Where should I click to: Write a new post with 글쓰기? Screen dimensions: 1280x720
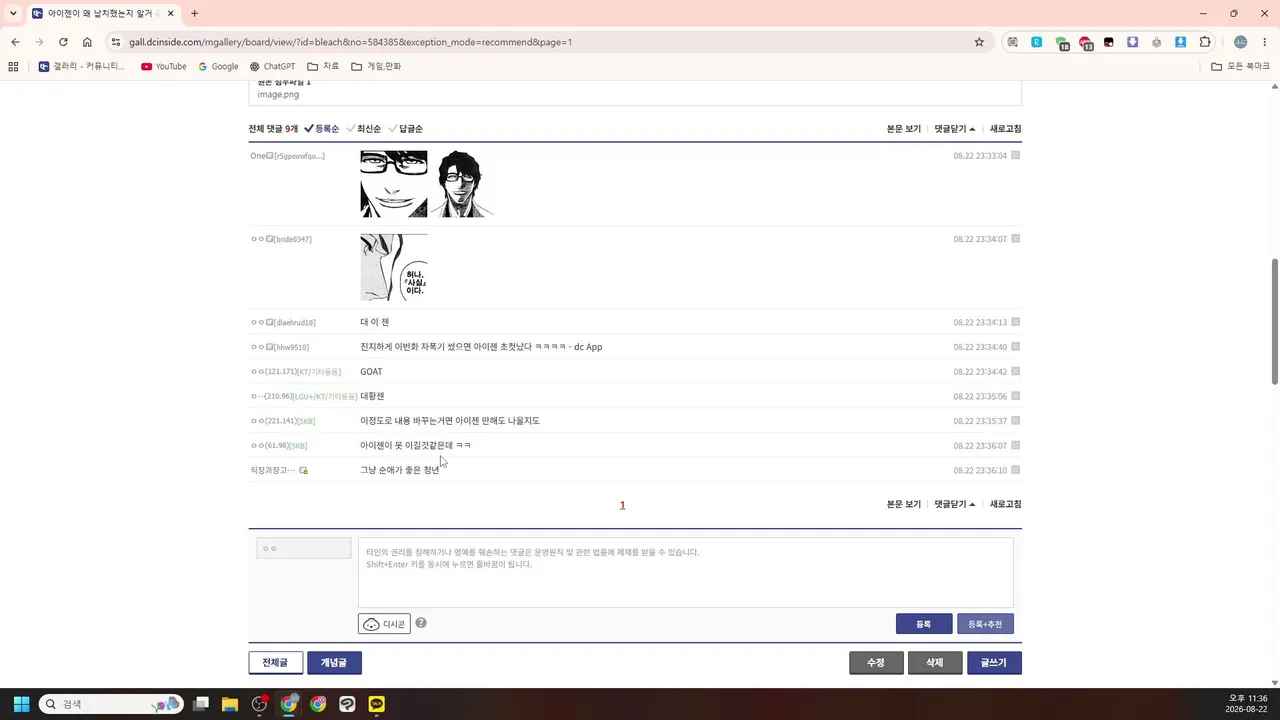994,663
